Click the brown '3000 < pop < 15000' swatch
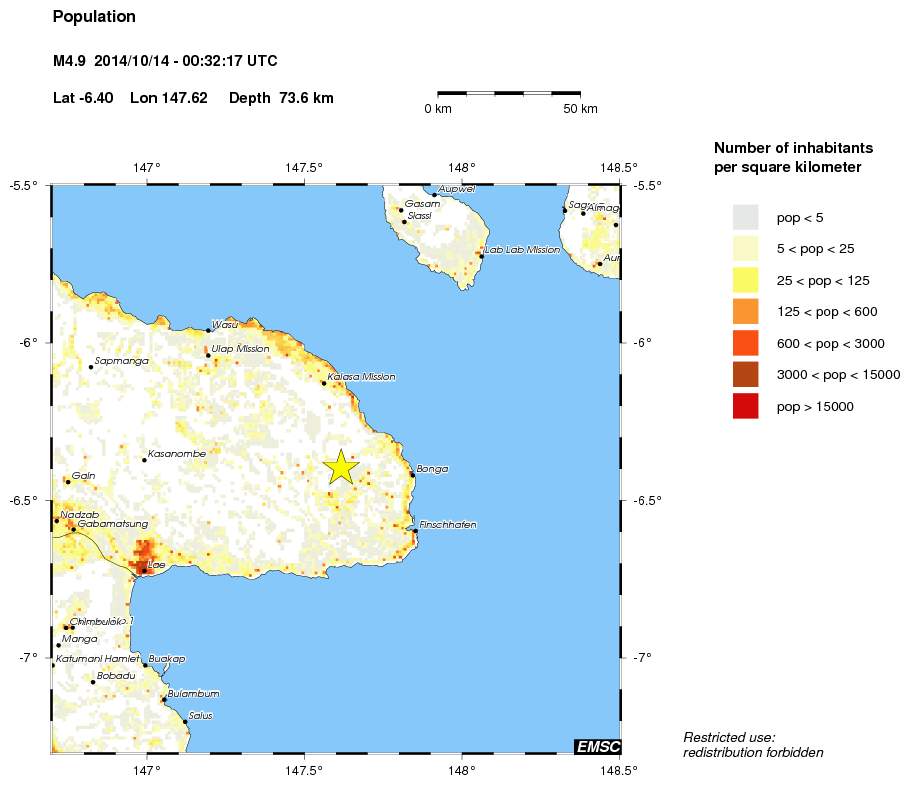Image resolution: width=910 pixels, height=785 pixels. click(x=745, y=374)
